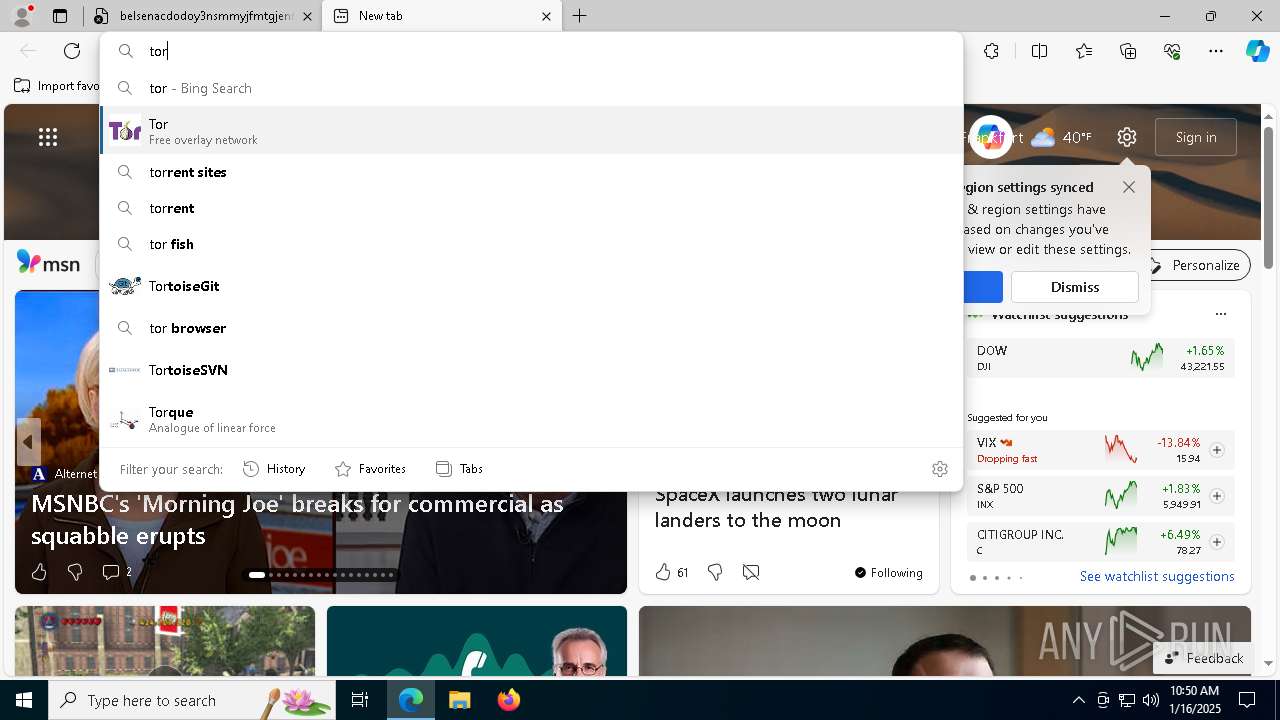This screenshot has height=720, width=1280.
Task: Open SpaceX launches two lunar landers headline
Action: [x=776, y=507]
